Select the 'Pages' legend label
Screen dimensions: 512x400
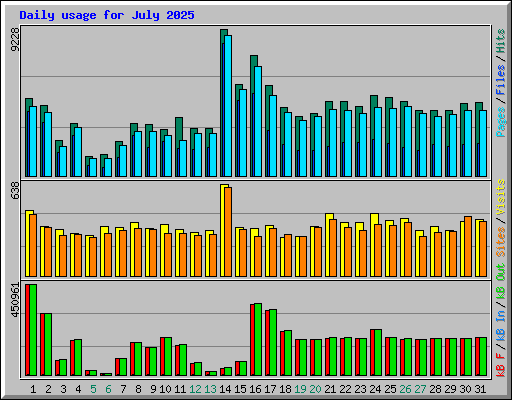[x=501, y=122]
